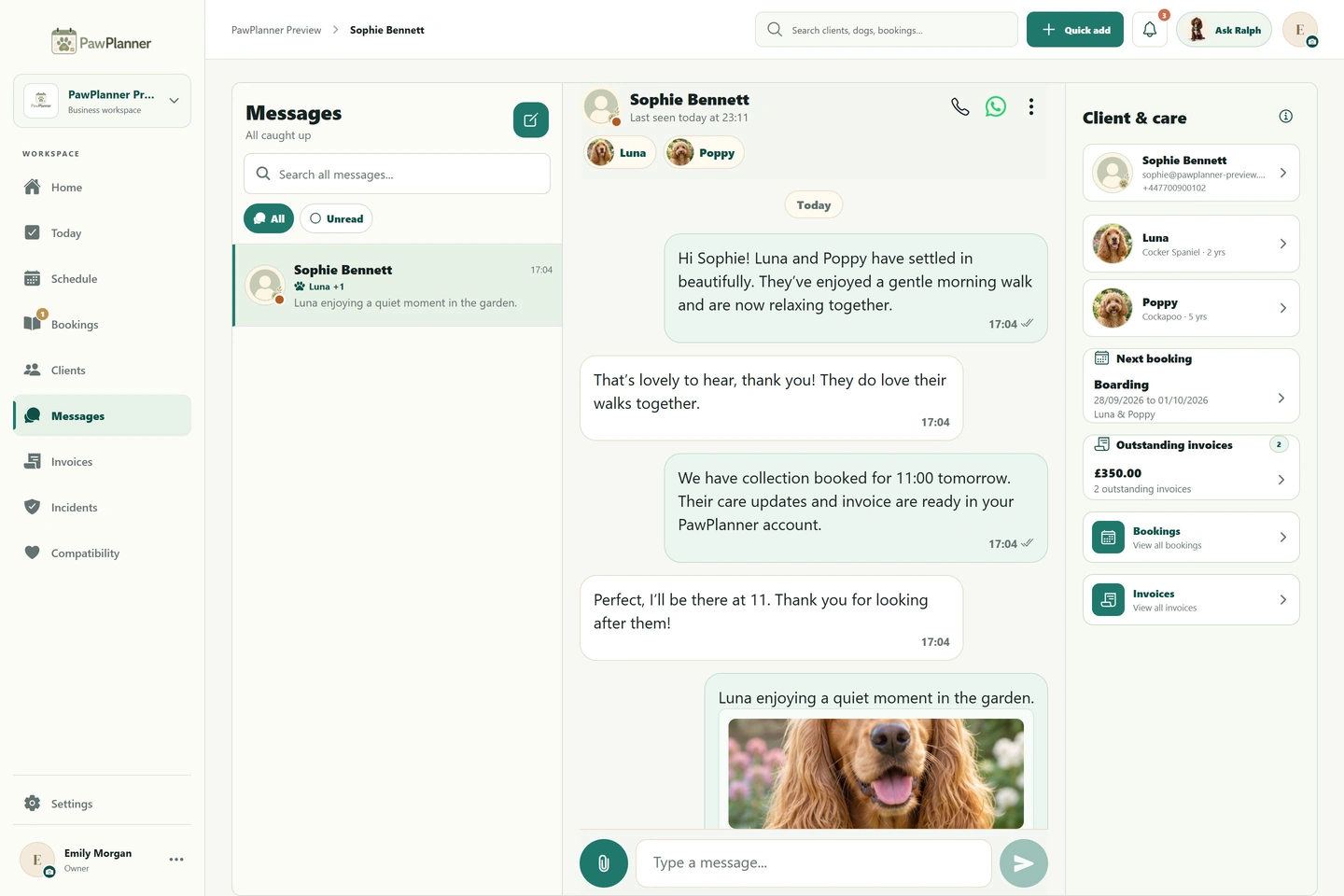1344x896 pixels.
Task: Expand Poppy Cockapoo card chevron
Action: (1283, 308)
